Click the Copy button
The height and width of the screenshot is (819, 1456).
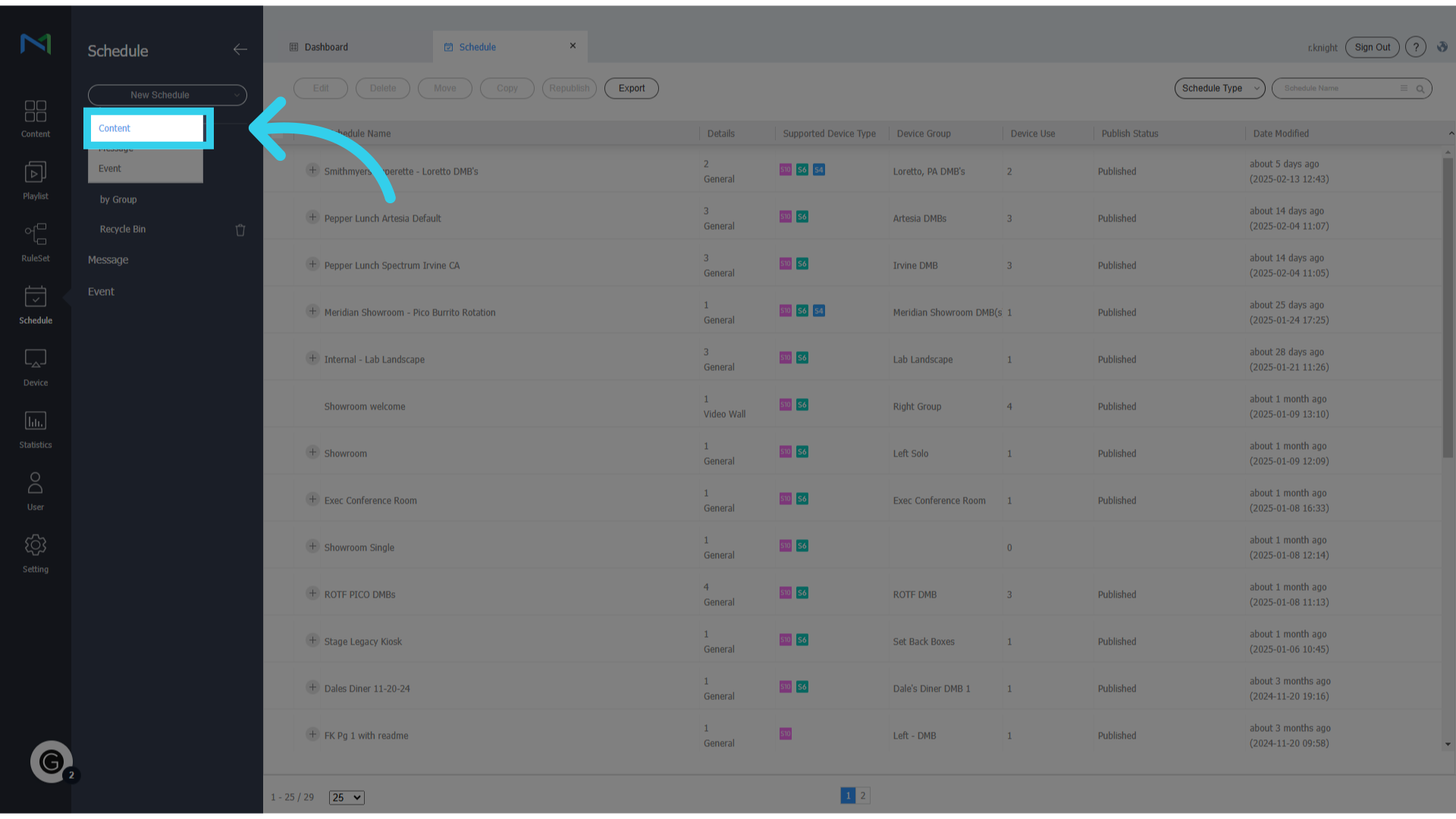[x=507, y=89]
